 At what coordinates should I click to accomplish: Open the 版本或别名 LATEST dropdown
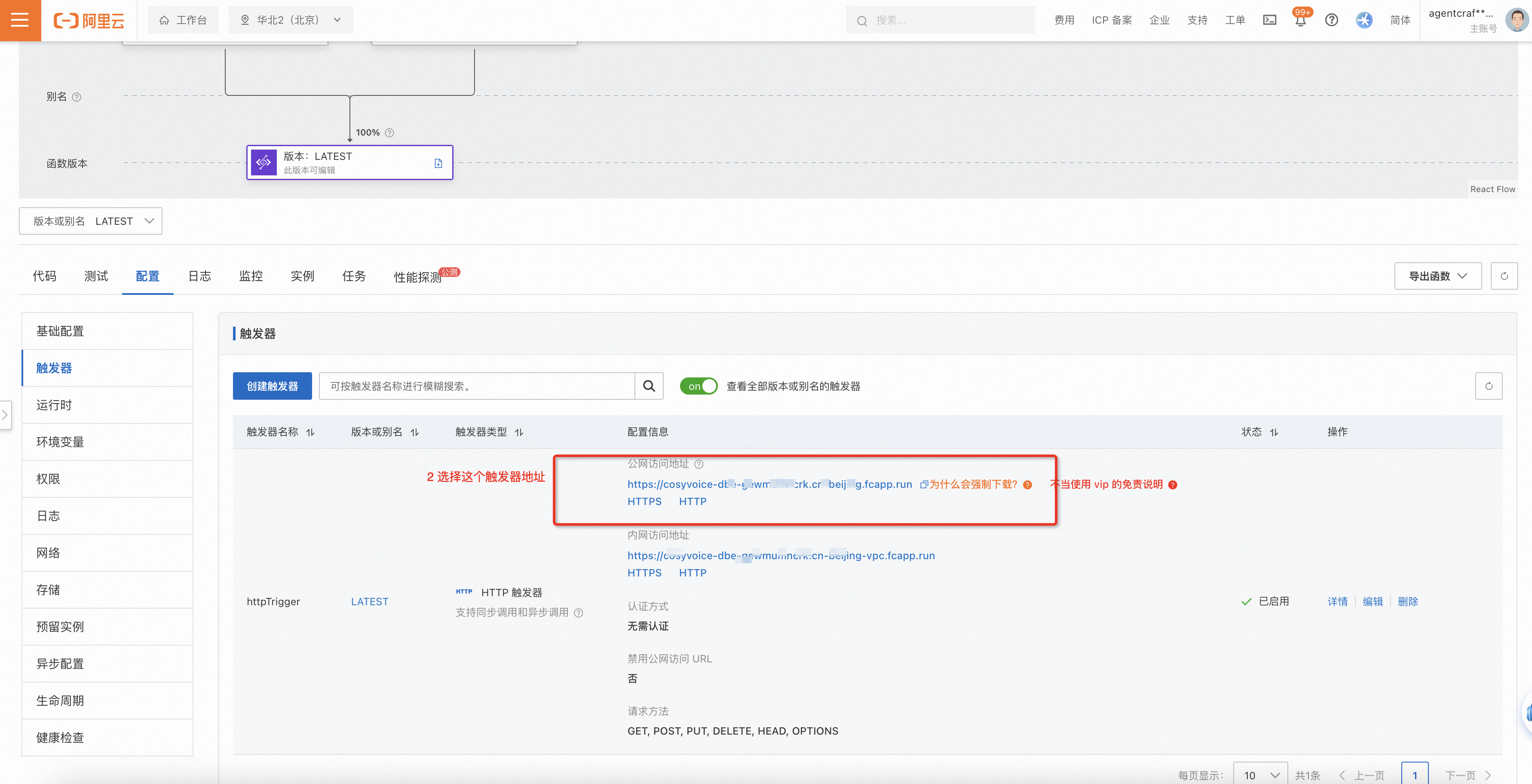click(x=90, y=220)
